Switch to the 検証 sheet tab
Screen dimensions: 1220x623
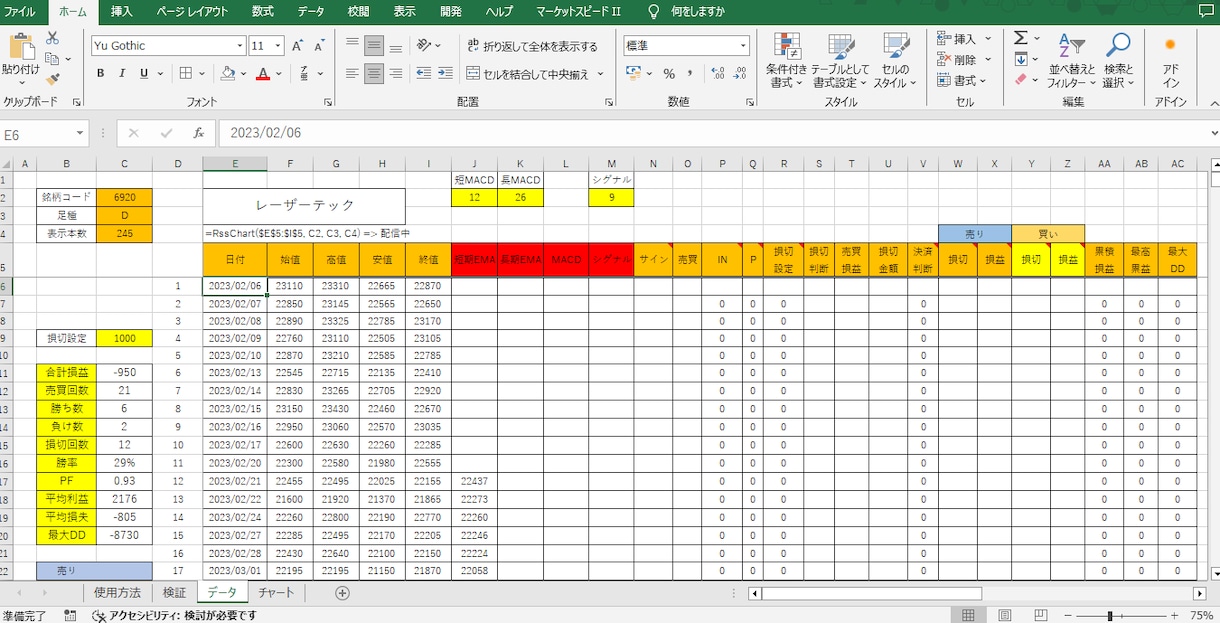(174, 593)
